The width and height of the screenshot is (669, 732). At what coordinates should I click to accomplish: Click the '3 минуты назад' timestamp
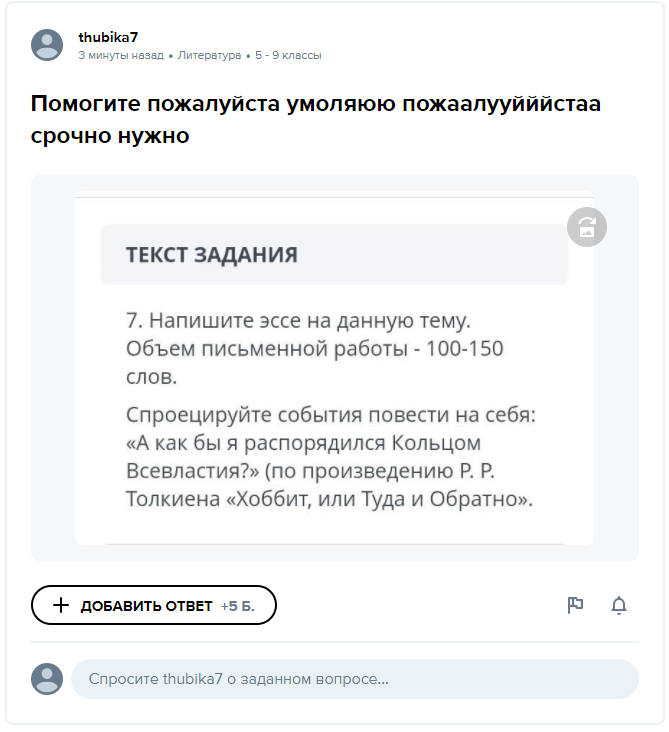[120, 56]
